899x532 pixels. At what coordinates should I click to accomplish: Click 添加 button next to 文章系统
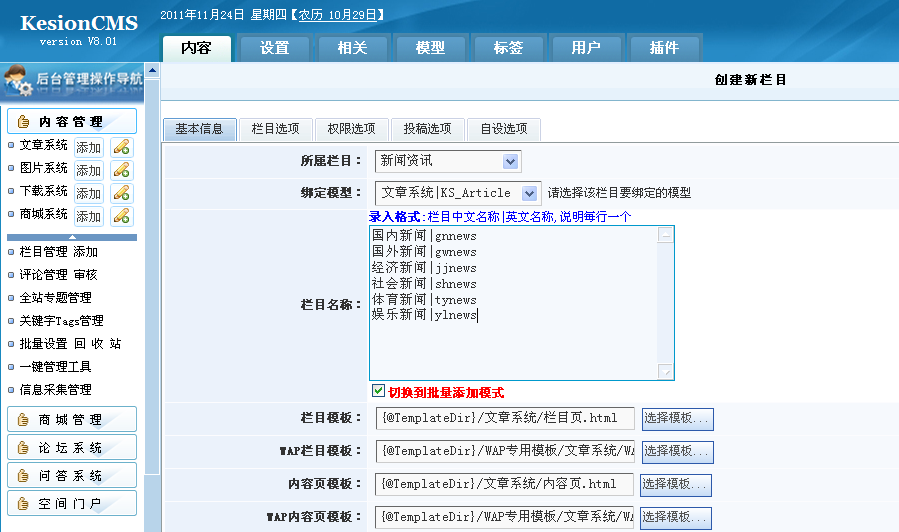pos(88,147)
